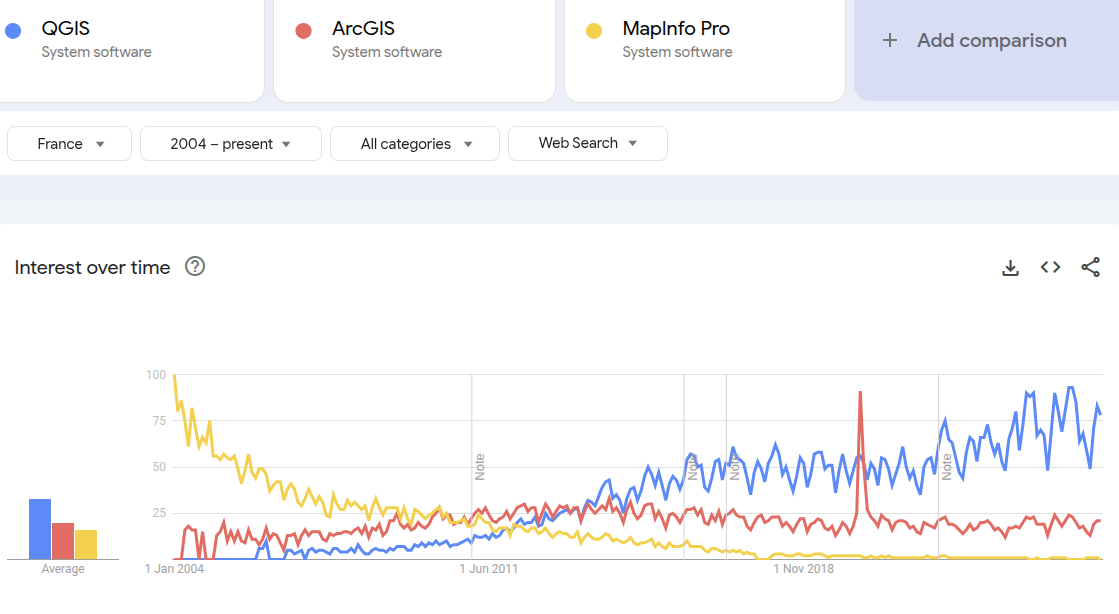Open the All categories dropdown
Viewport: 1119px width, 614px height.
[x=414, y=143]
